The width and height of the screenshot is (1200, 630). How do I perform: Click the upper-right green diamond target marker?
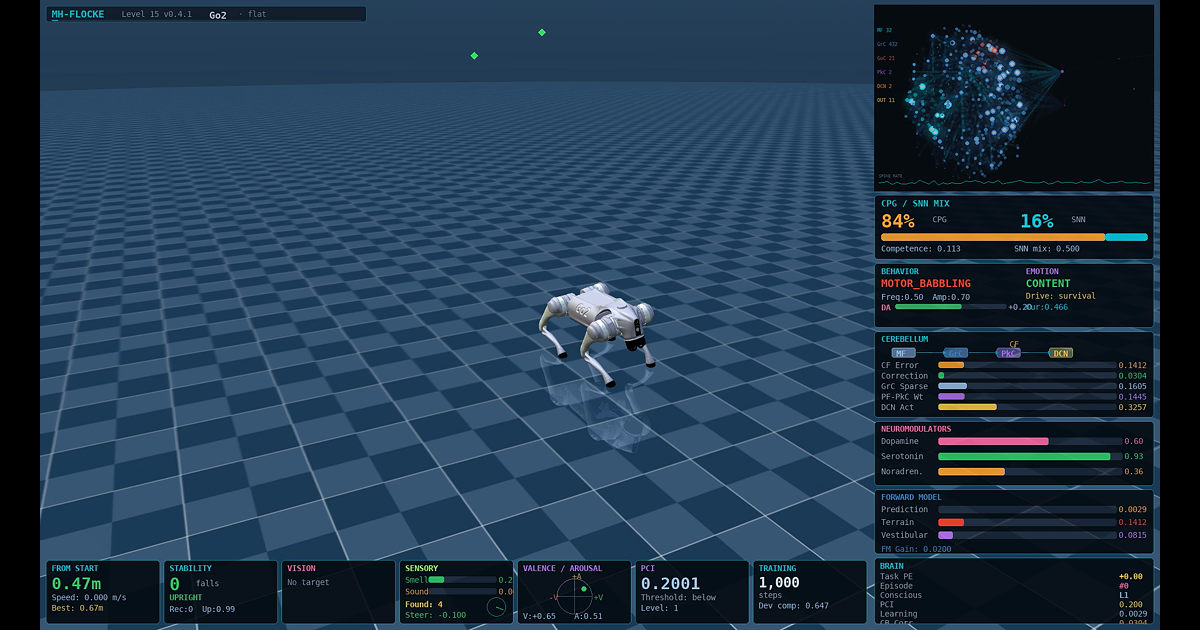pyautogui.click(x=542, y=32)
